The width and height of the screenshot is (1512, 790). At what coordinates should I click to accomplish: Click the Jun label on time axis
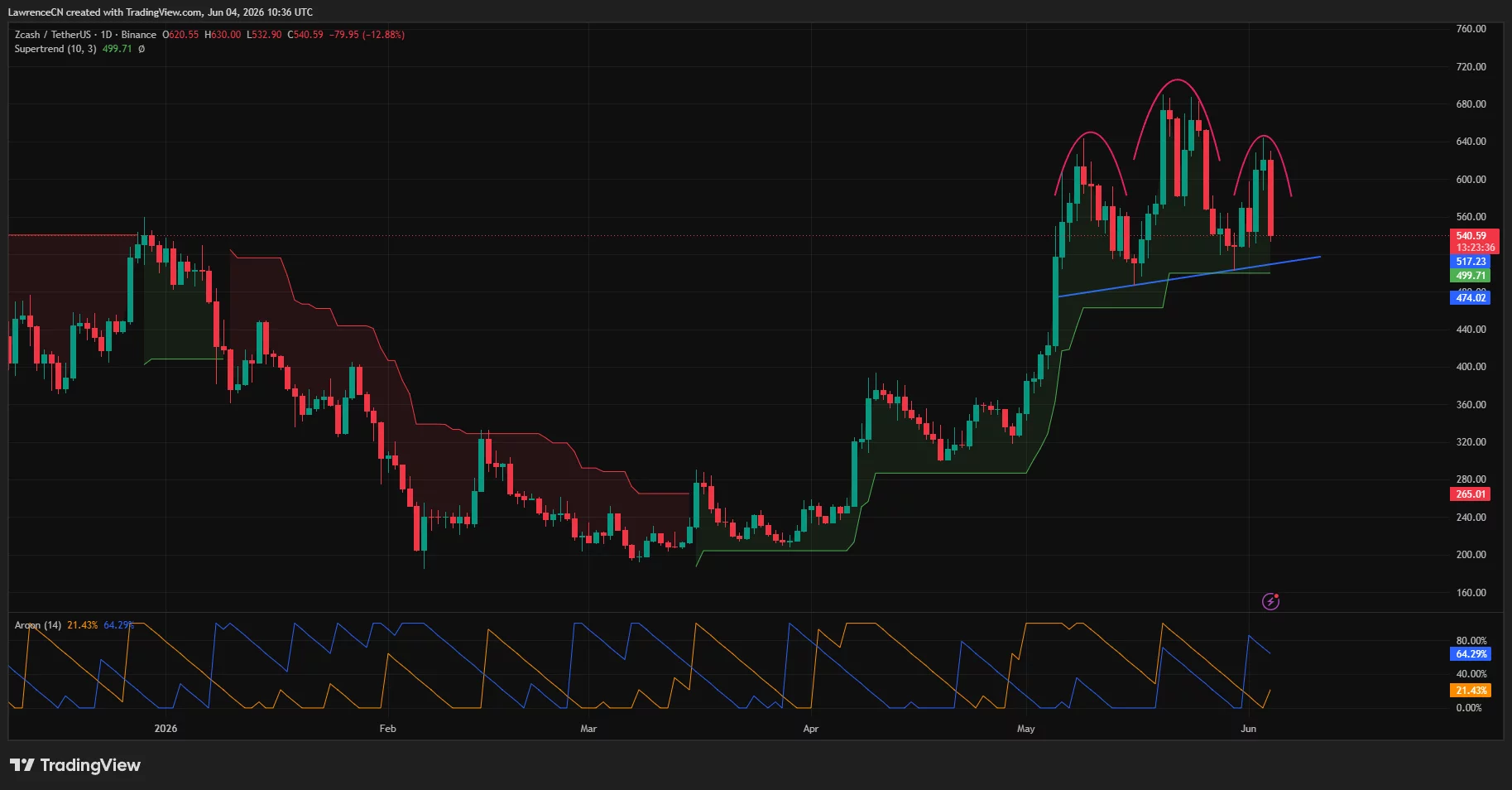tap(1249, 729)
